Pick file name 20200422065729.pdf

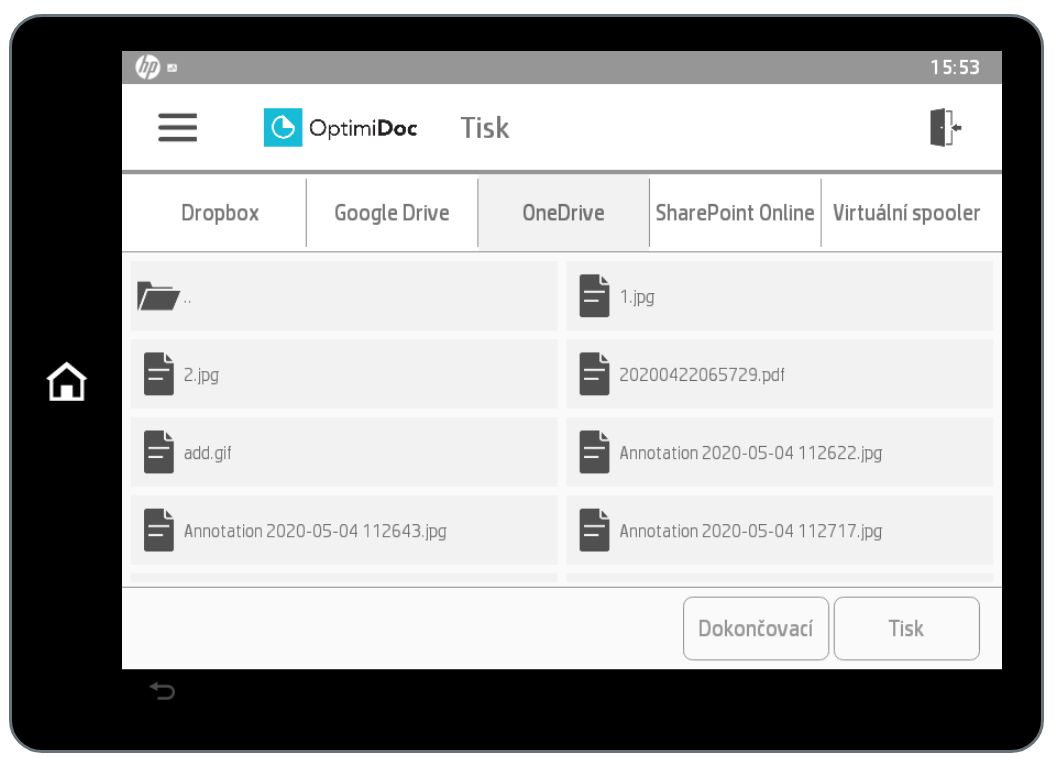click(x=702, y=375)
